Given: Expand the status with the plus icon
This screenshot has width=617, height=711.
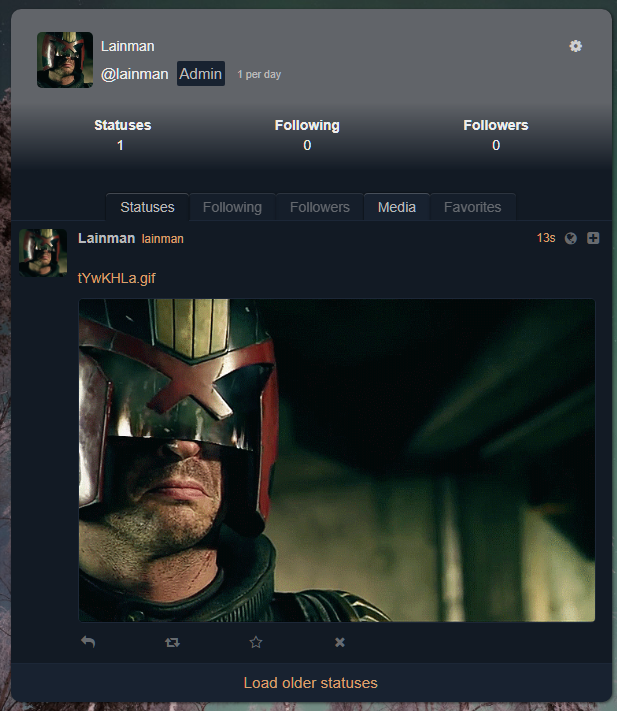Looking at the screenshot, I should coord(593,238).
